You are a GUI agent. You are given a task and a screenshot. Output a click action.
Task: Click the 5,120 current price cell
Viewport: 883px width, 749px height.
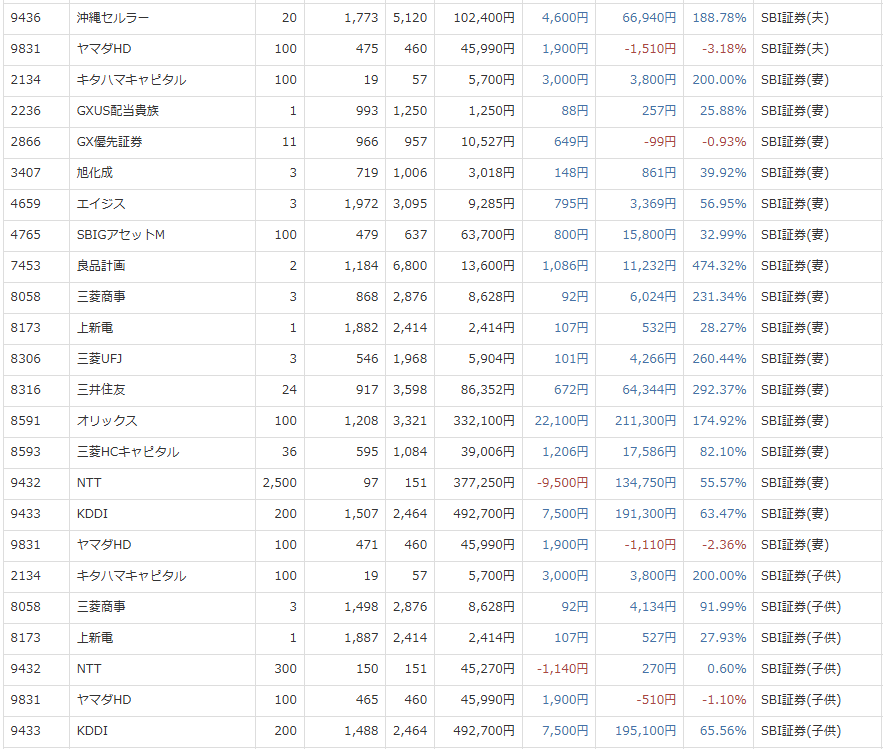click(410, 18)
